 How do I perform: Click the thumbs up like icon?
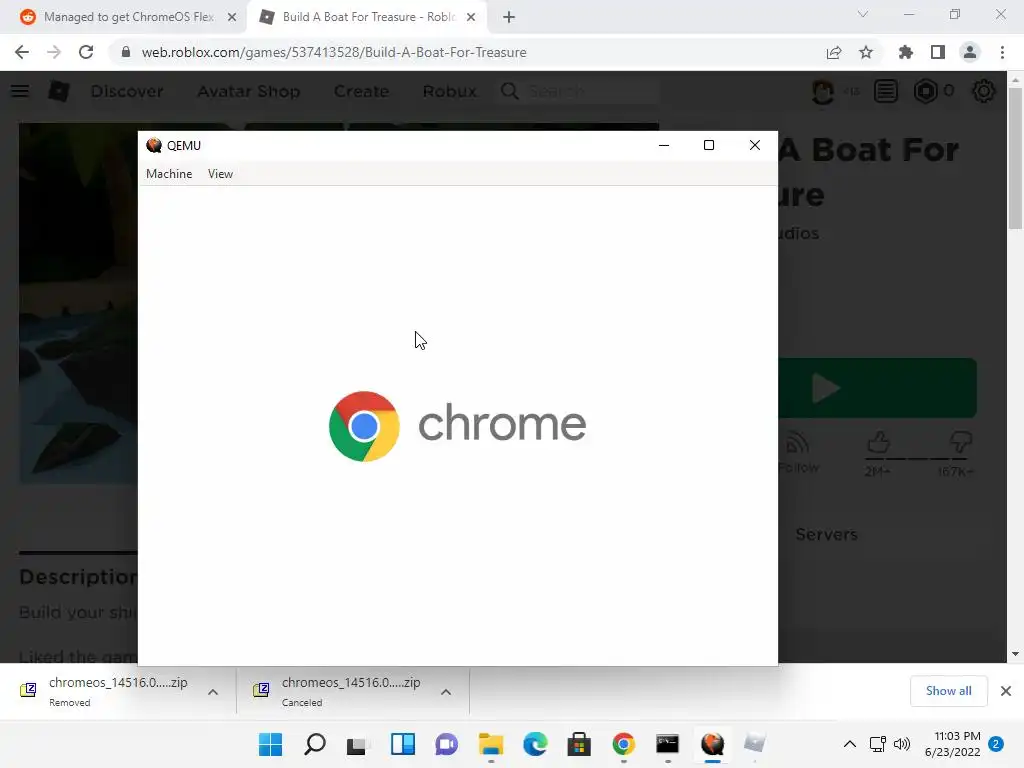(878, 443)
